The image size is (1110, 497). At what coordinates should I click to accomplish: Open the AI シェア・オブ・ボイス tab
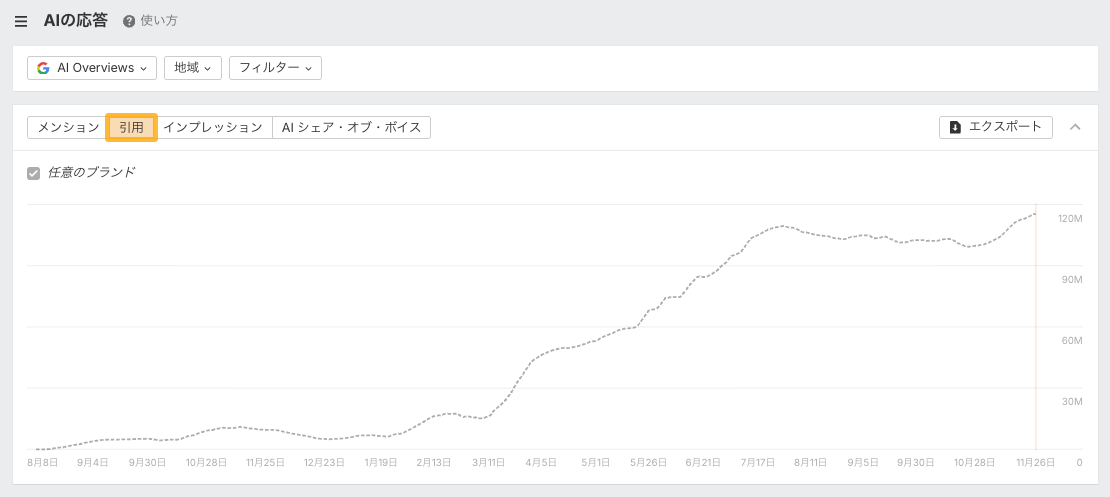tap(351, 128)
